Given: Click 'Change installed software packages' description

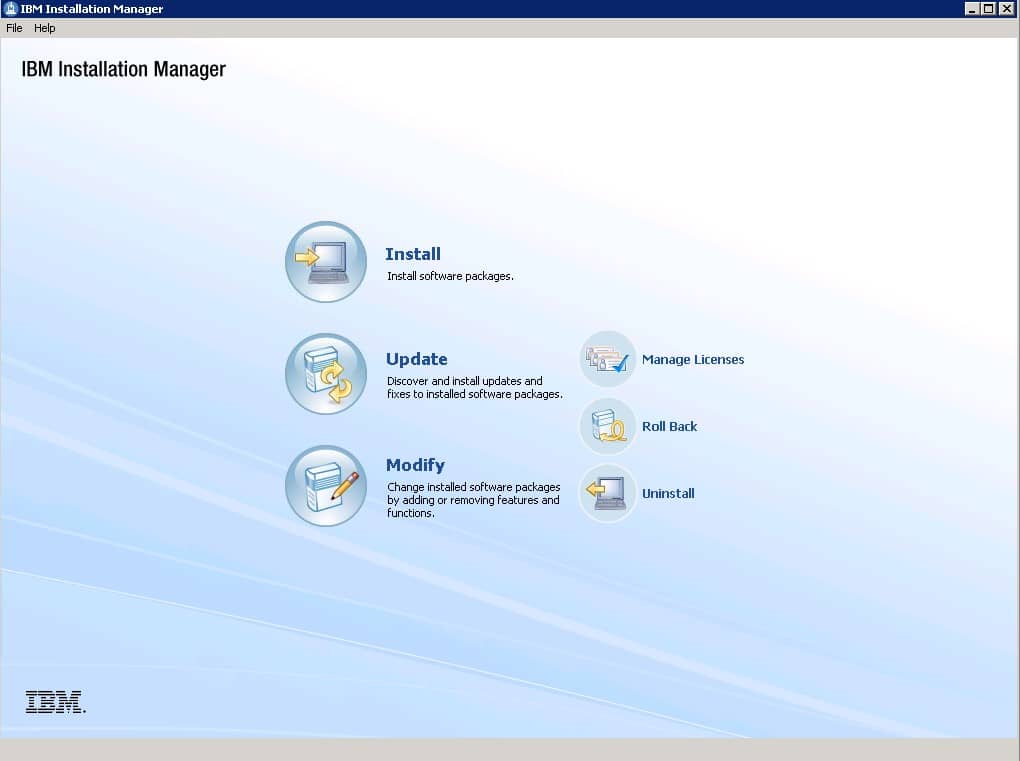Looking at the screenshot, I should click(x=474, y=500).
